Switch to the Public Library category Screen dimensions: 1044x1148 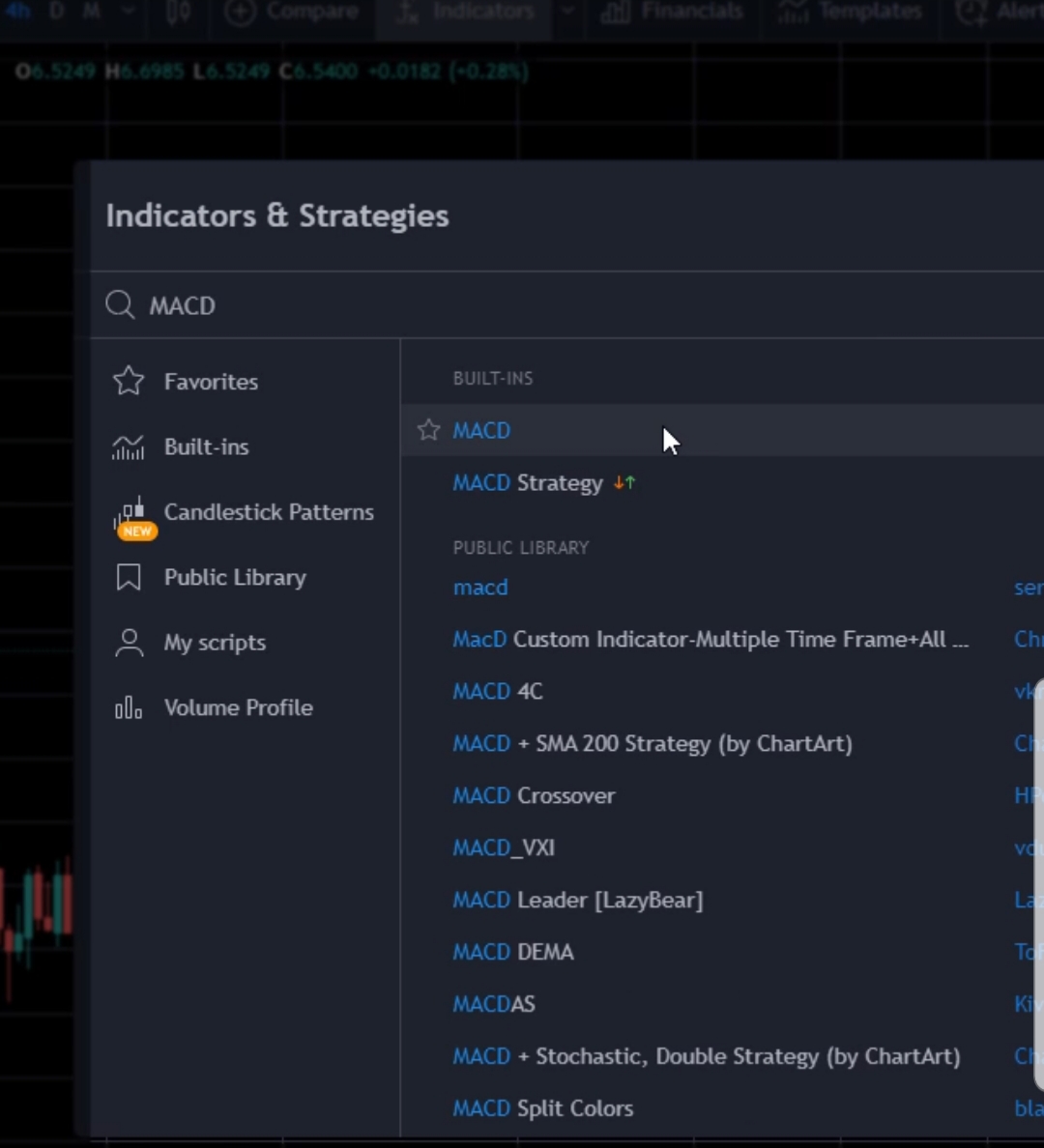coord(210,578)
